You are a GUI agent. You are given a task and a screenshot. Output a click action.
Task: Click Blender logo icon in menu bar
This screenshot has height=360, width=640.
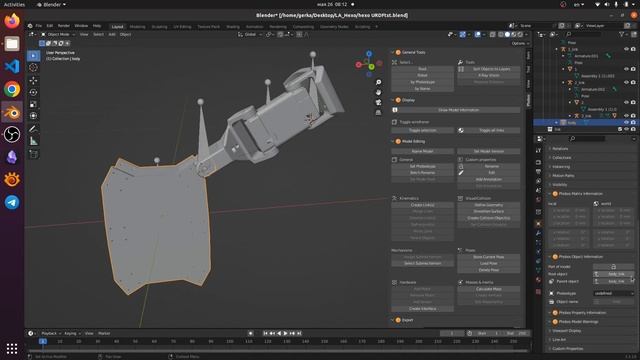[x=30, y=26]
